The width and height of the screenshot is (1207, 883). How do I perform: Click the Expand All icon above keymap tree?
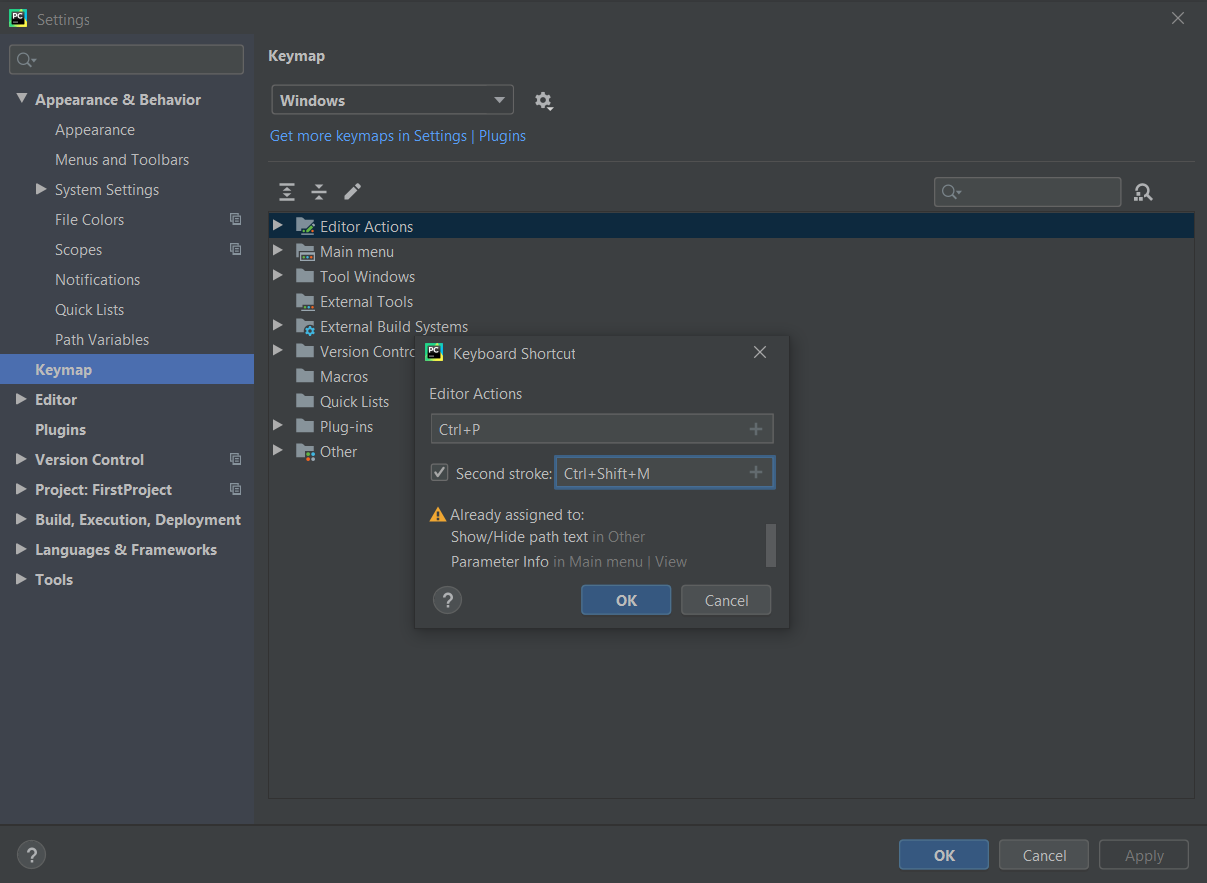(287, 191)
